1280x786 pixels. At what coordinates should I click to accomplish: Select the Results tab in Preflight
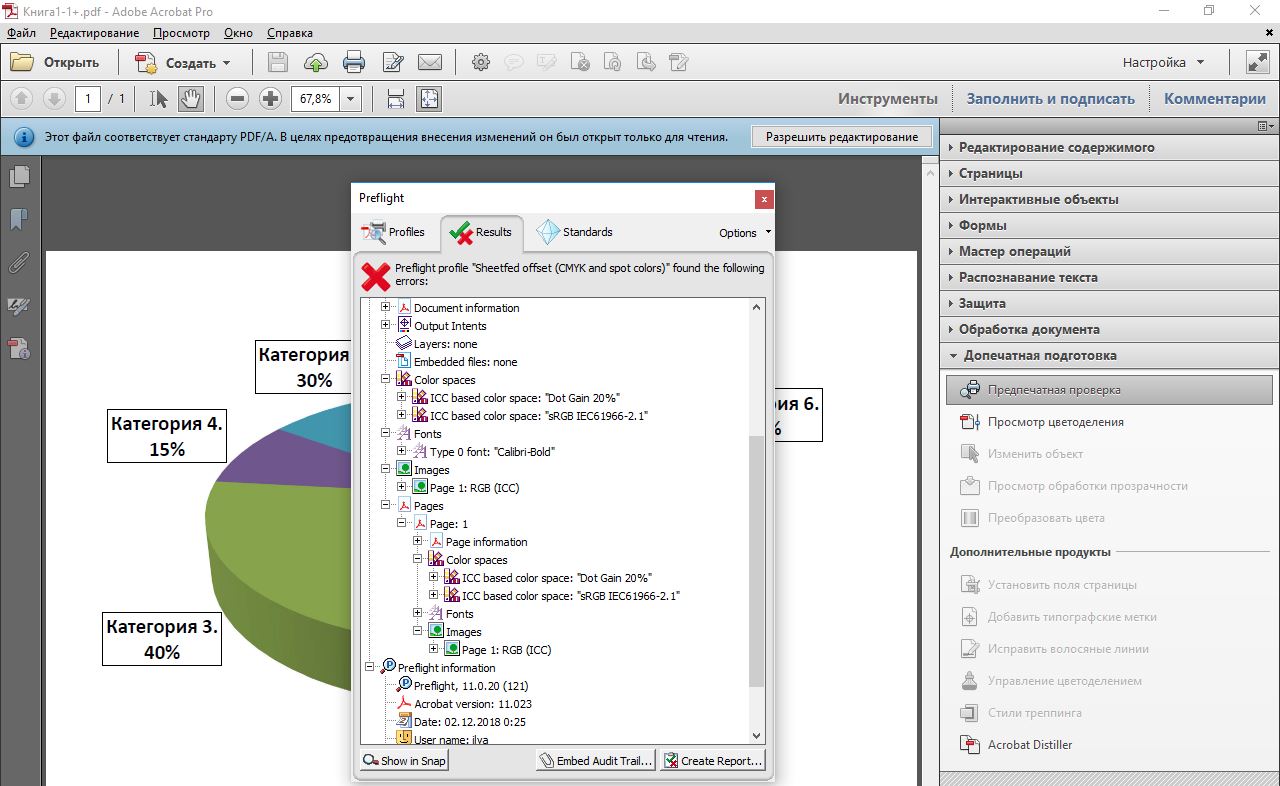[x=481, y=233]
